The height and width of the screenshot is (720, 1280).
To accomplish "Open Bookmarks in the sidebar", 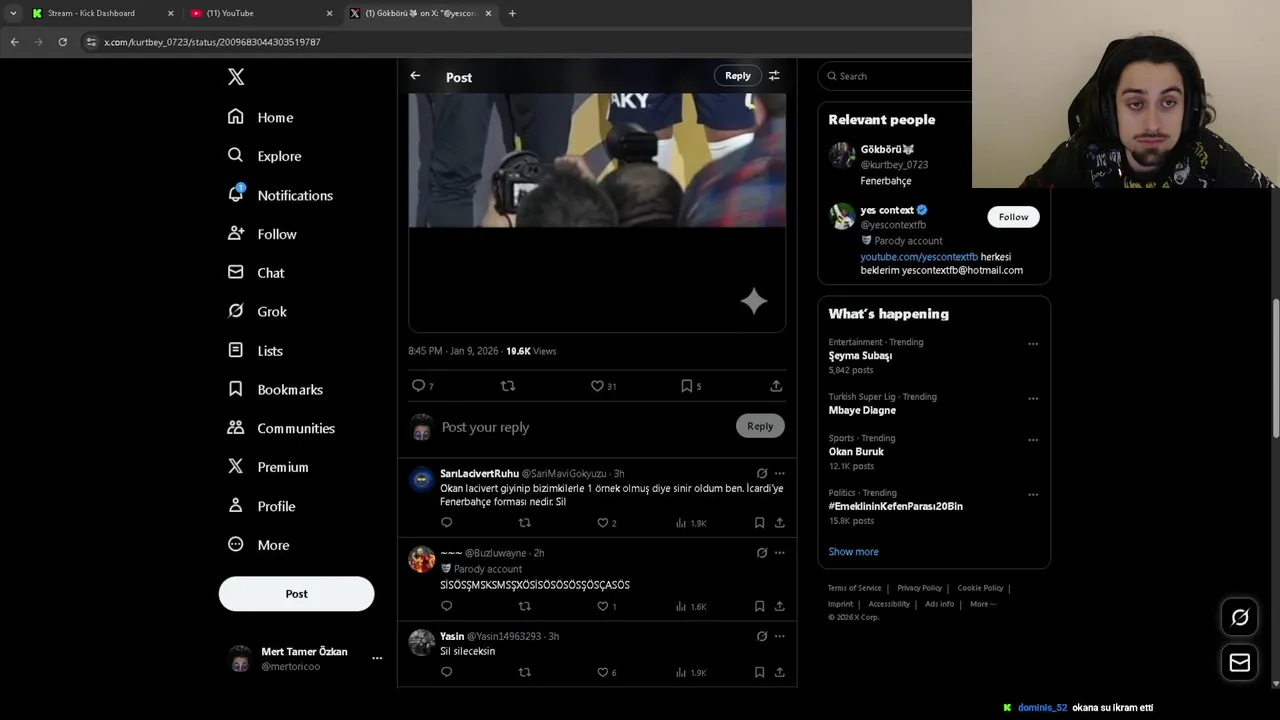I will pyautogui.click(x=275, y=390).
